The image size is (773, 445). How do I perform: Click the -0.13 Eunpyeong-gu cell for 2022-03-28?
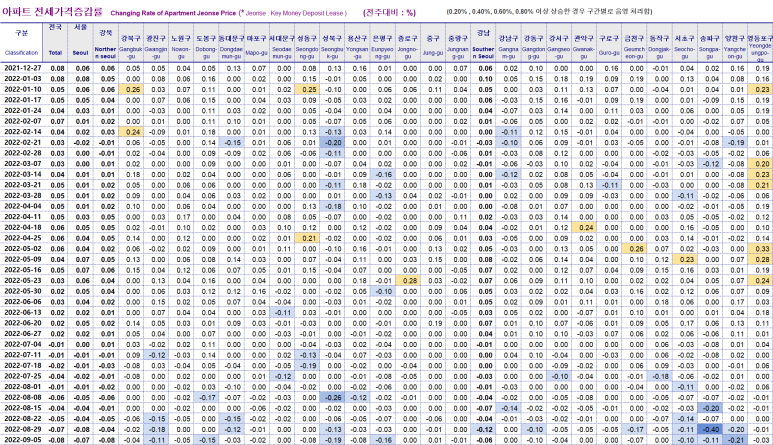click(x=383, y=196)
